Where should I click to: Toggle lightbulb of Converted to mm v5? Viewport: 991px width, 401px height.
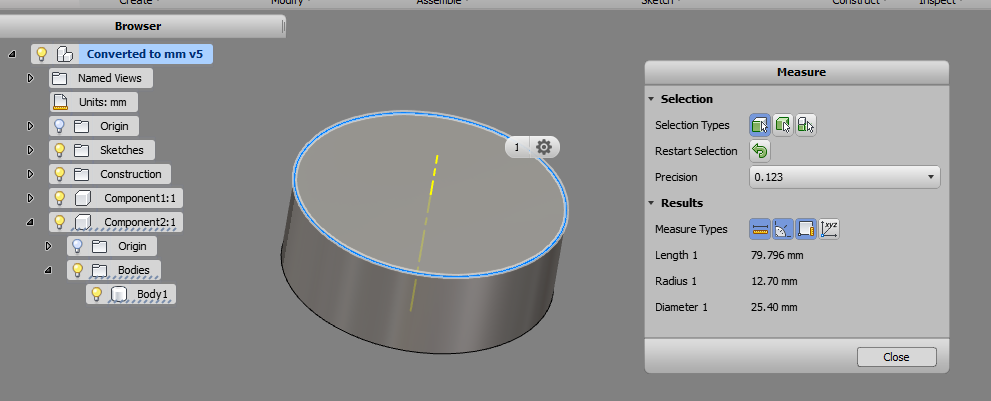(x=42, y=54)
